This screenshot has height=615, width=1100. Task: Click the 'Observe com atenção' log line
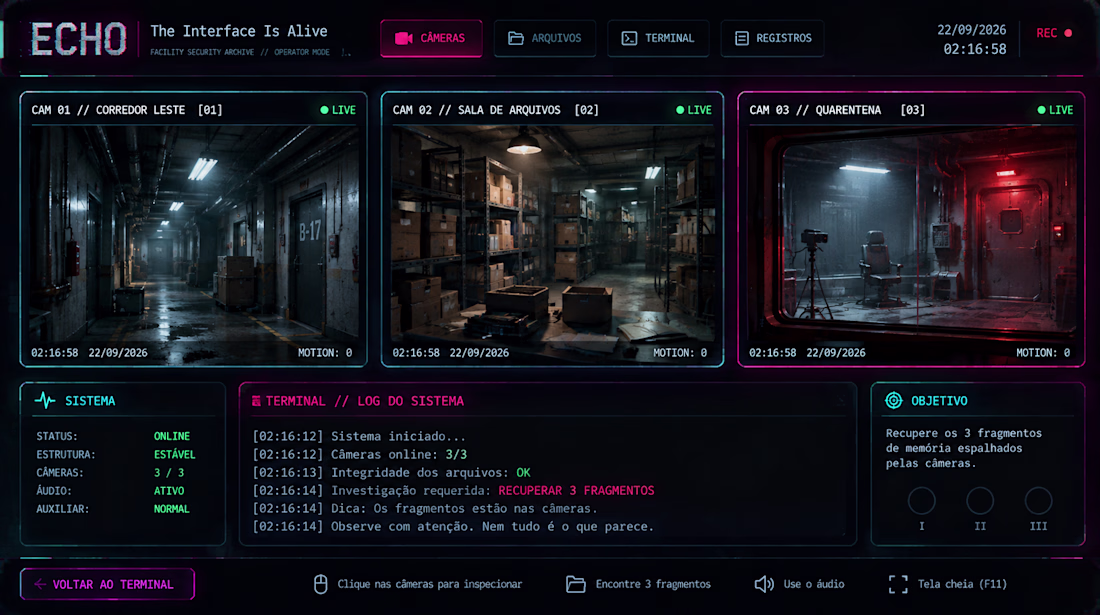pyautogui.click(x=453, y=527)
